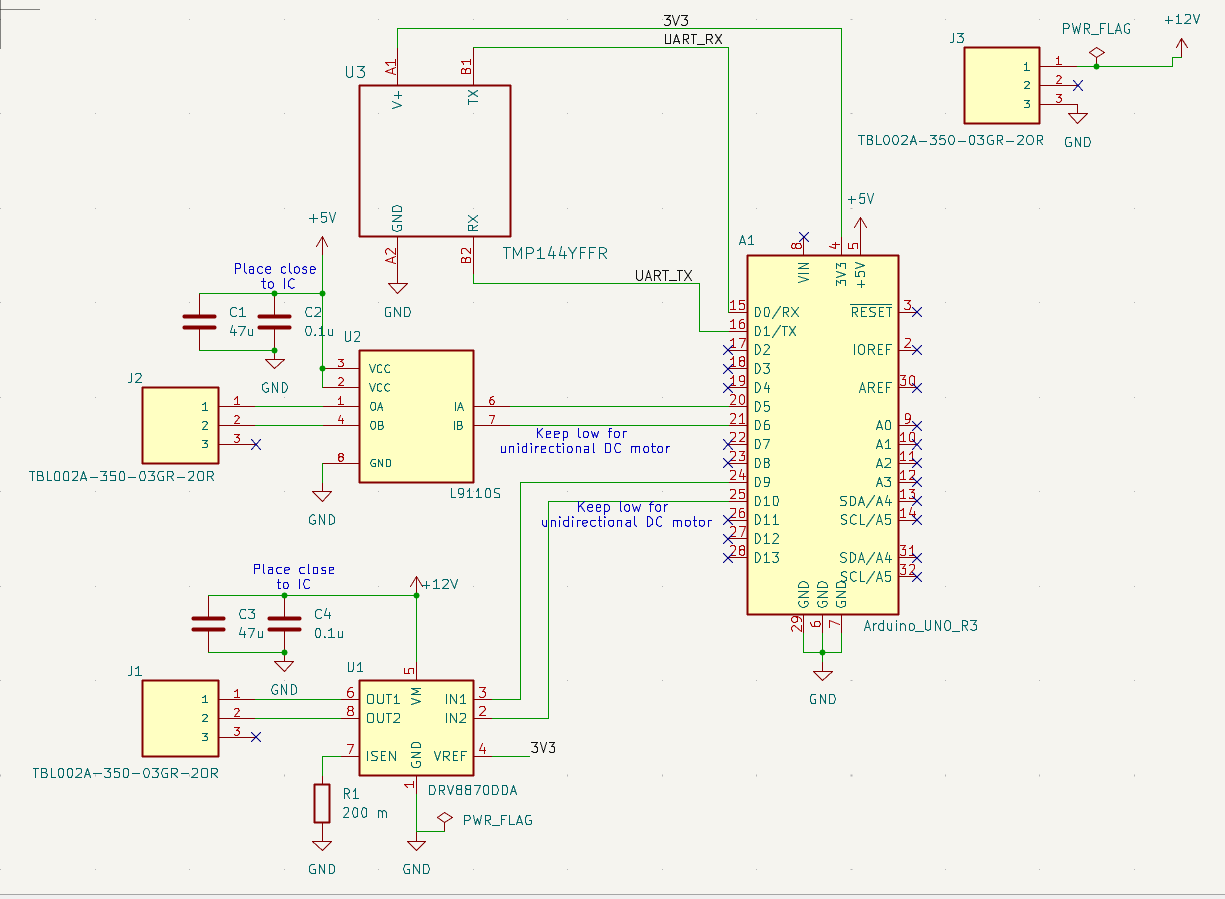Select the L9110S motor driver symbol
1225x899 pixels.
pyautogui.click(x=416, y=416)
